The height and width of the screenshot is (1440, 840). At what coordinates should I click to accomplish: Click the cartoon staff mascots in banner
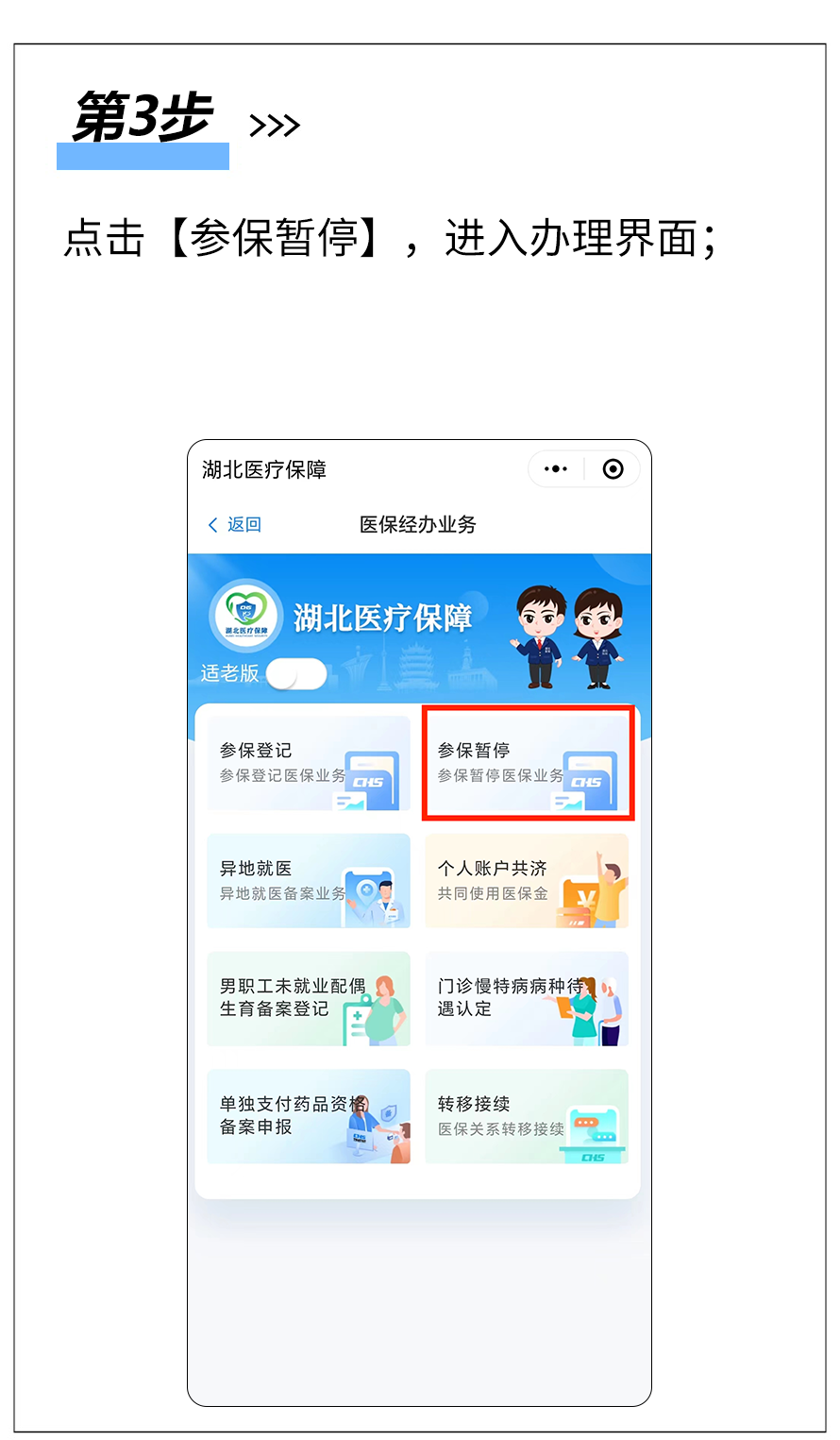(x=568, y=635)
